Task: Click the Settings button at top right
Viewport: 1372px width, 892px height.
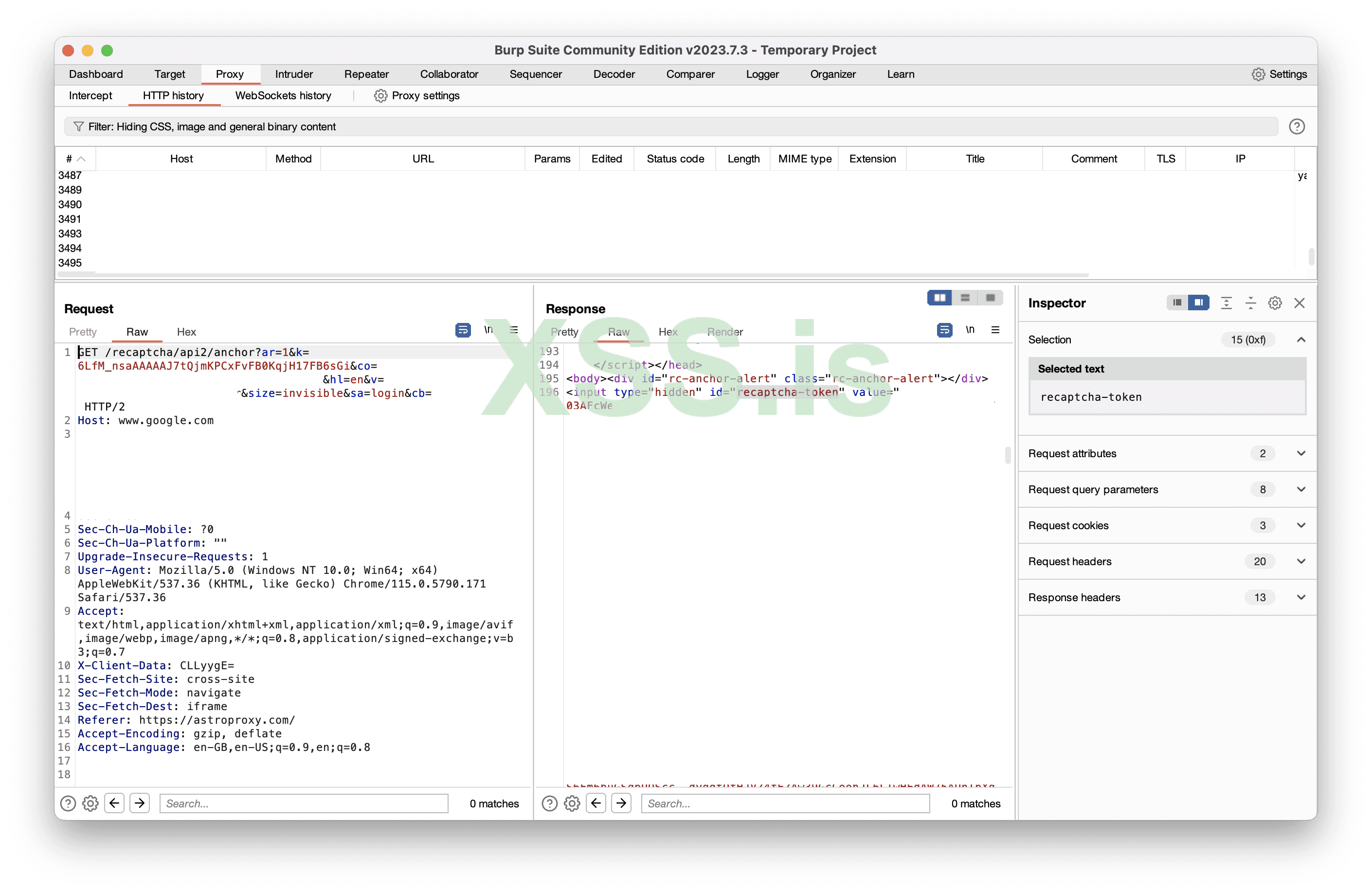Action: click(x=1279, y=74)
